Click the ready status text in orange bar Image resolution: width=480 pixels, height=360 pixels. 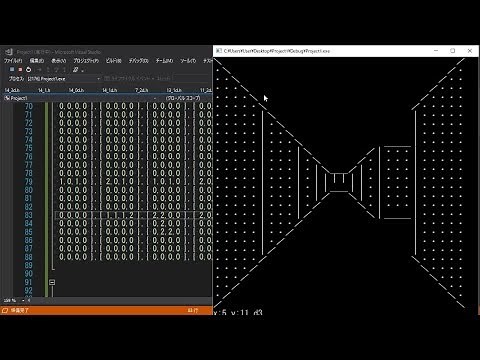pos(20,310)
